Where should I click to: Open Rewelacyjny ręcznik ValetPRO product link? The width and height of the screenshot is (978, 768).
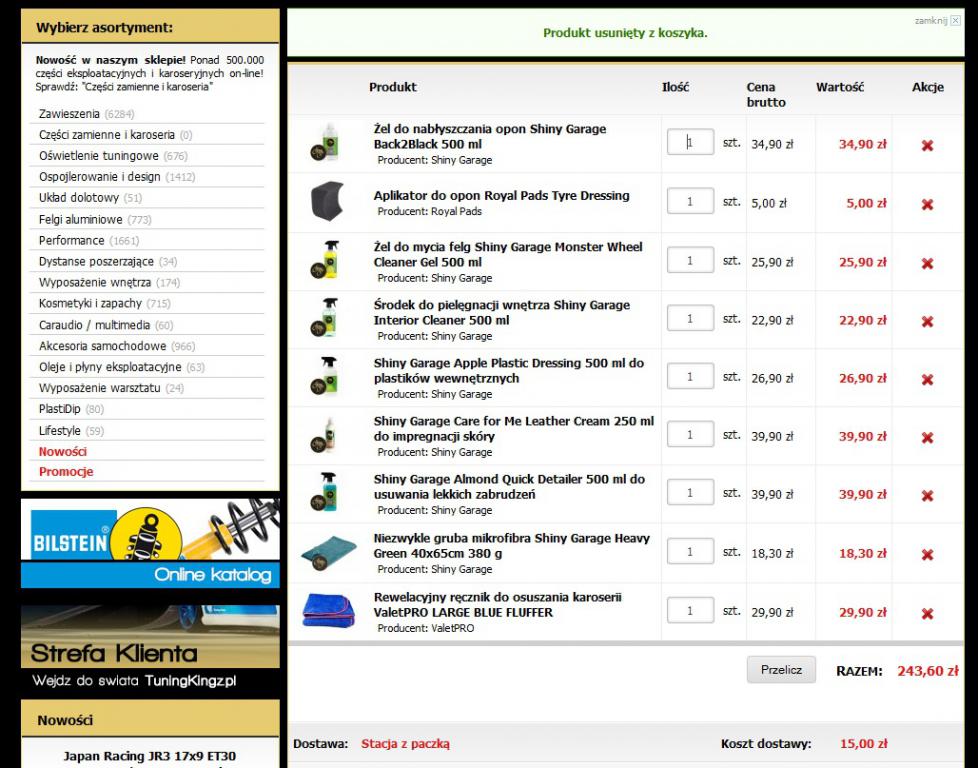pyautogui.click(x=498, y=605)
